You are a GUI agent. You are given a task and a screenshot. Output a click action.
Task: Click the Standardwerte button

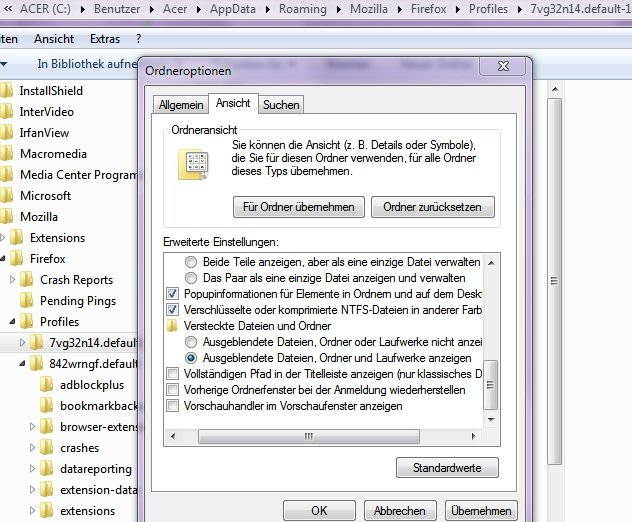click(x=447, y=468)
